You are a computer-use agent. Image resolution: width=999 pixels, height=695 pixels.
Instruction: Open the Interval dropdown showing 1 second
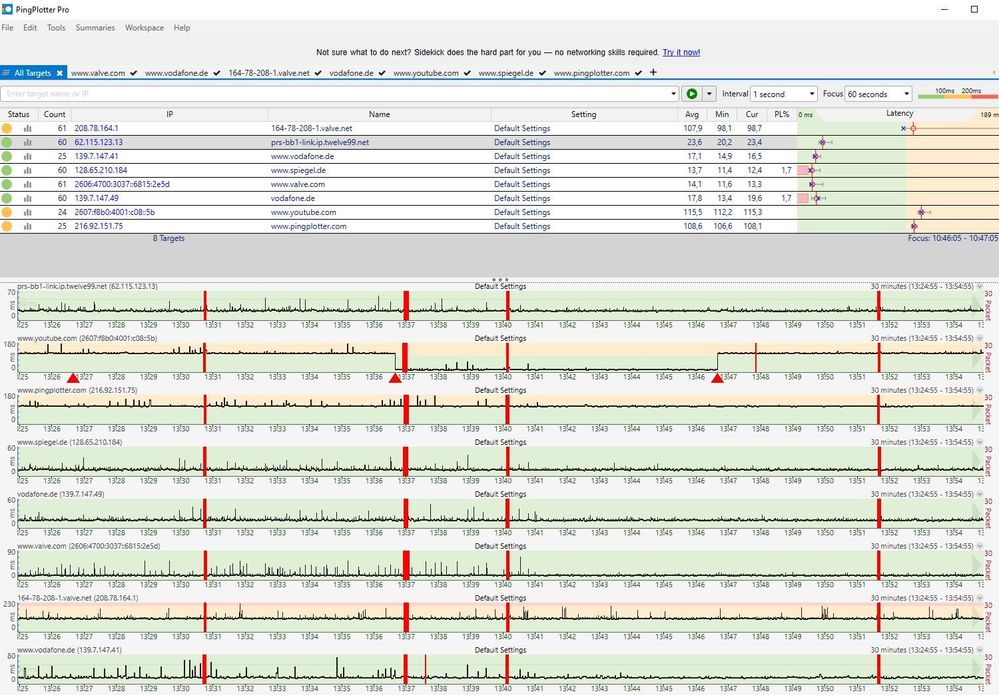click(x=784, y=94)
